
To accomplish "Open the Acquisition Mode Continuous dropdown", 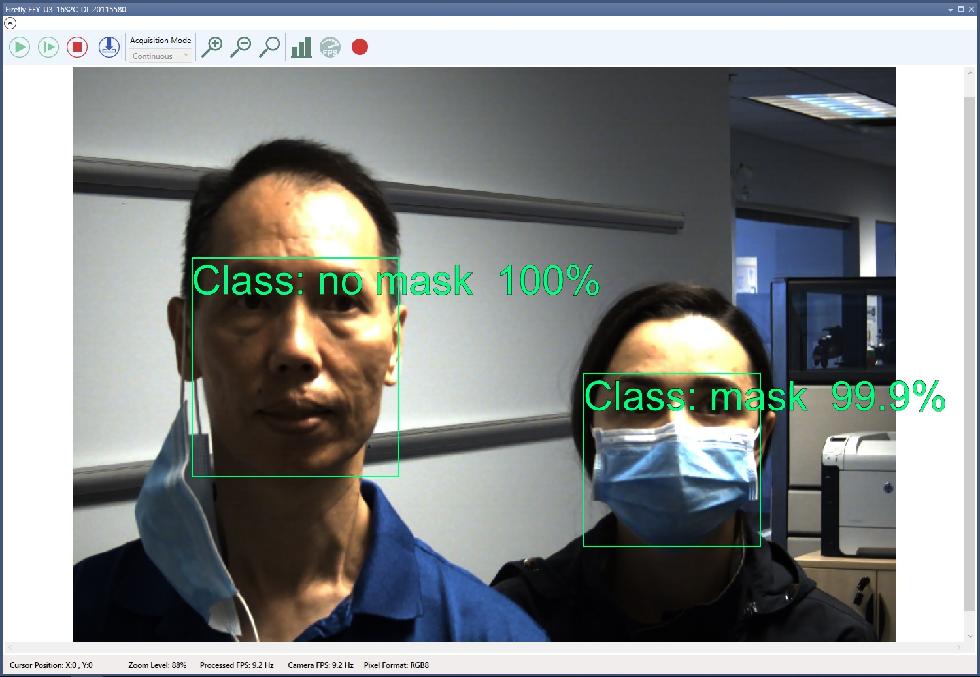I will [x=160, y=56].
